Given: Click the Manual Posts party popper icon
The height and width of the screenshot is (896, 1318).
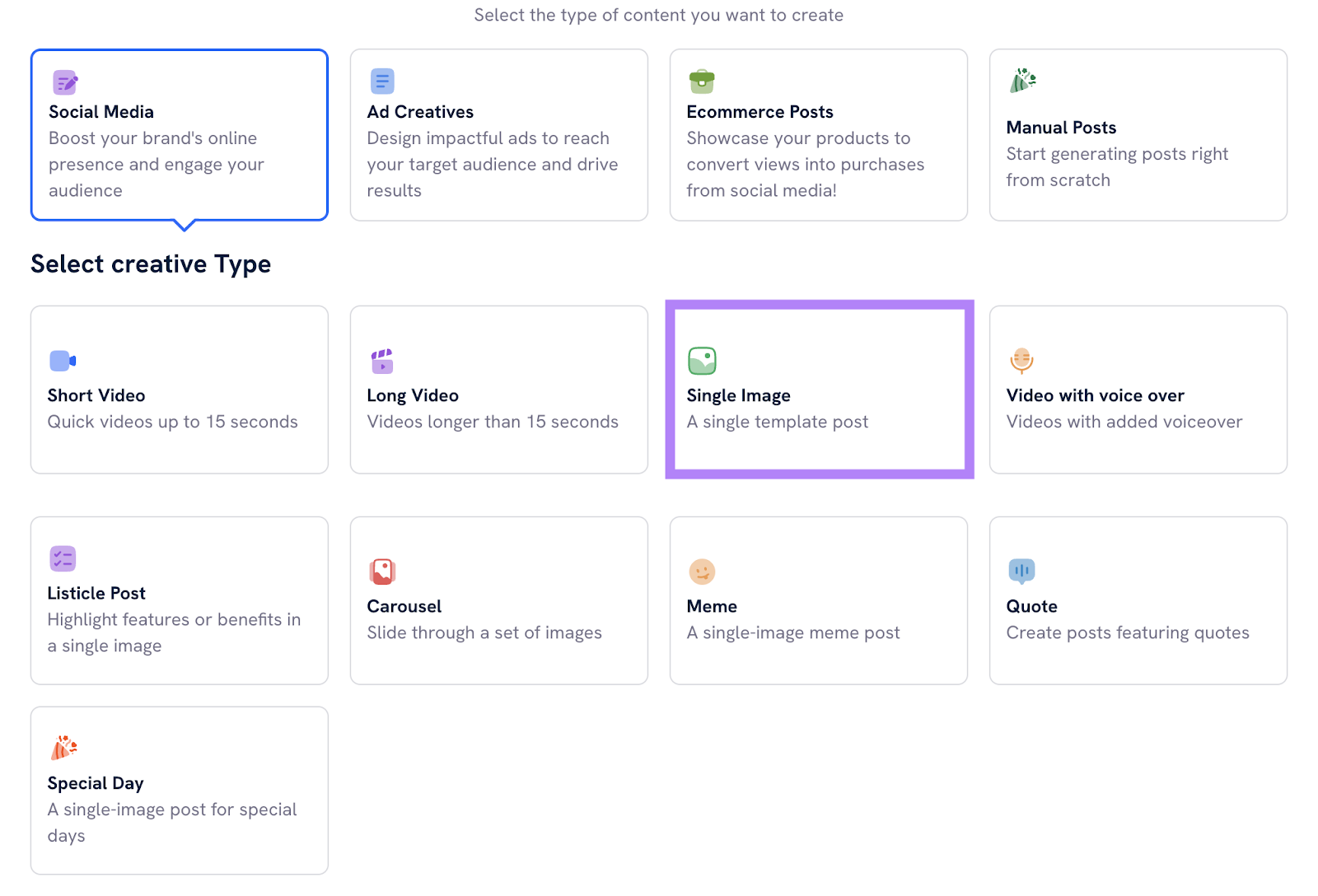Looking at the screenshot, I should click(1022, 81).
